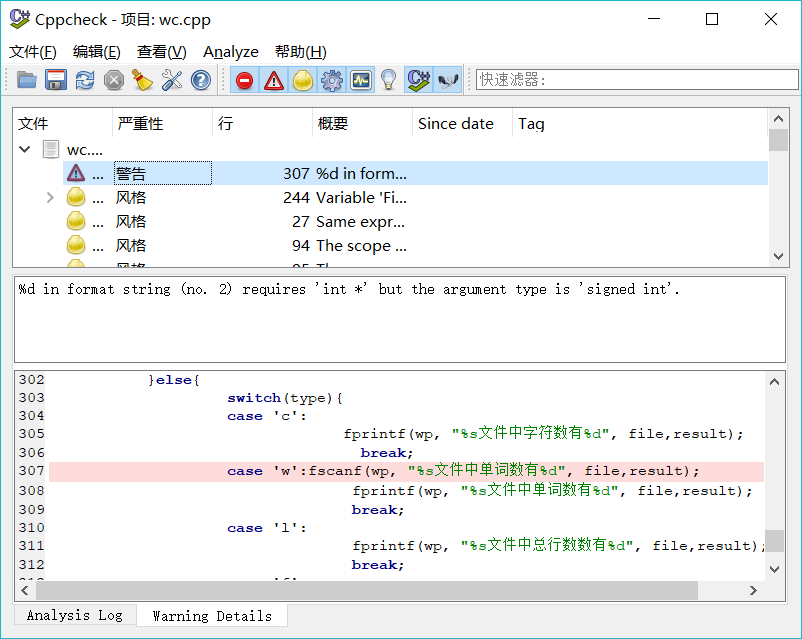Clear results with the broom icon
The image size is (802, 639).
click(x=143, y=80)
